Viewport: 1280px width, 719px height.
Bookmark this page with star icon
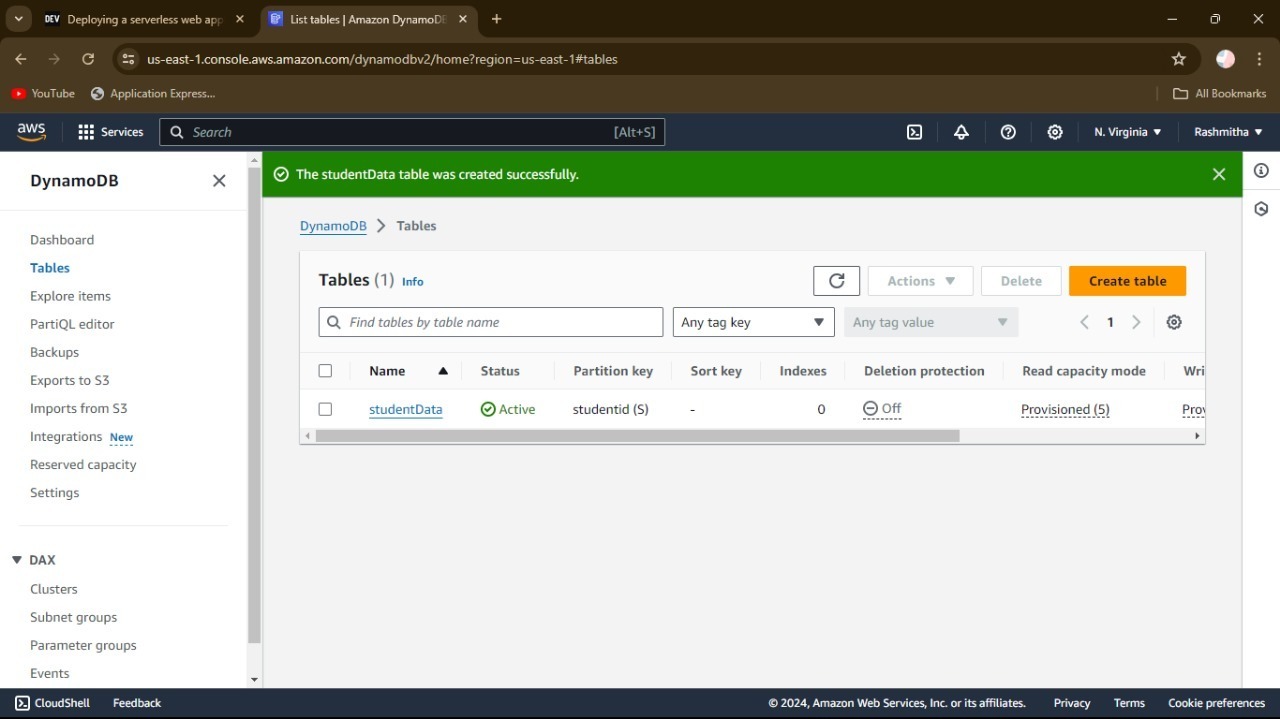1179,59
